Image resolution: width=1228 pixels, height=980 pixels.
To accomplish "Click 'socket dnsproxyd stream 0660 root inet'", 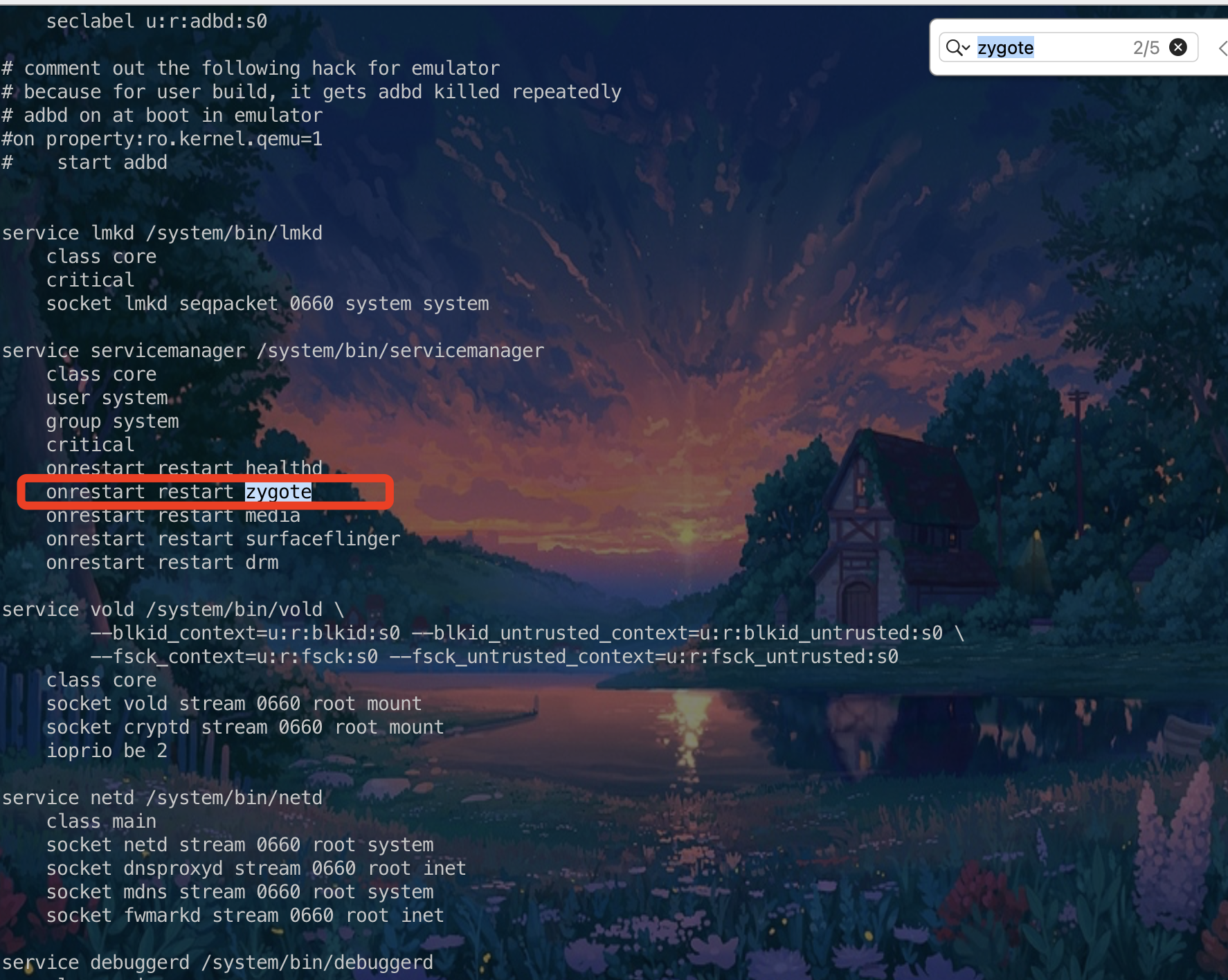I will click(x=256, y=869).
